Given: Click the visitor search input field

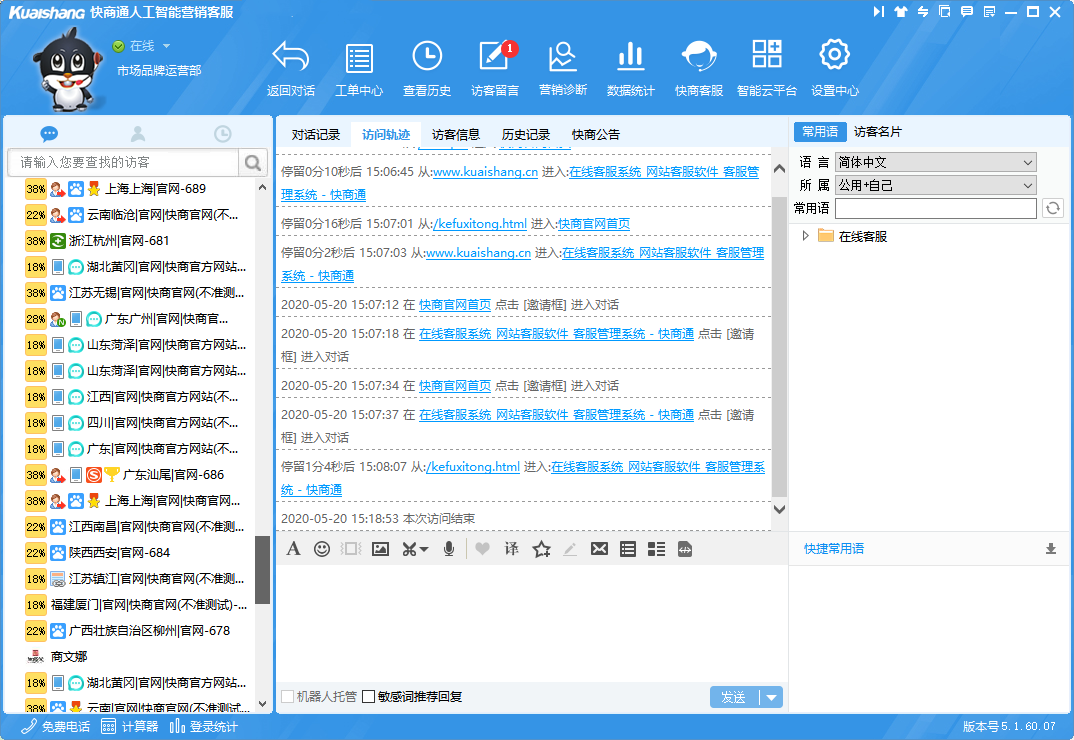Looking at the screenshot, I should [x=124, y=162].
